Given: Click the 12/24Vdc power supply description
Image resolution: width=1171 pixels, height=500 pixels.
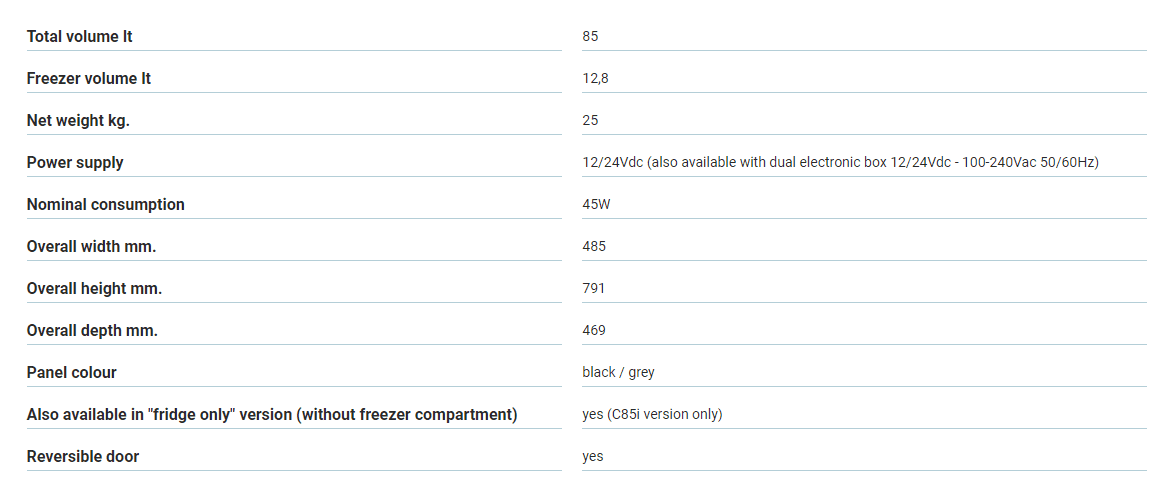Looking at the screenshot, I should [x=840, y=163].
